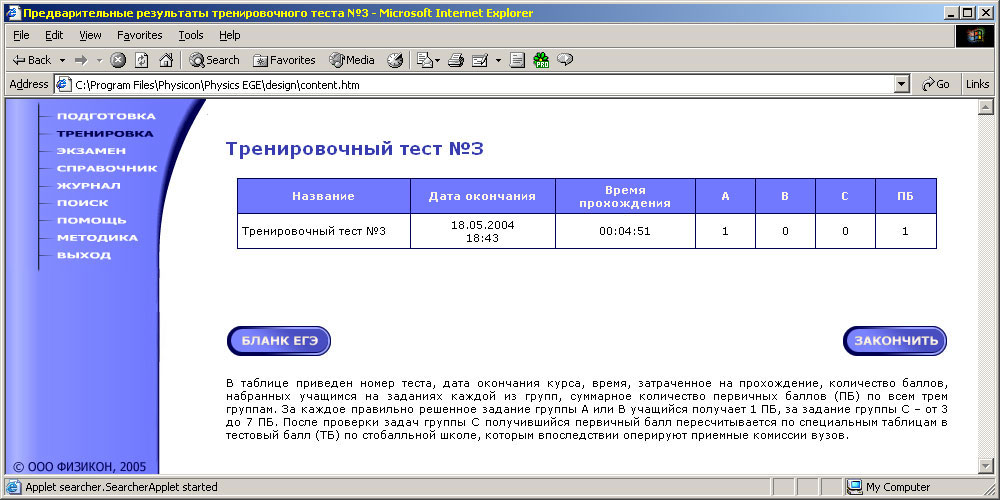1000x500 pixels.
Task: Click the Edit page toolbar icon
Action: click(x=480, y=60)
